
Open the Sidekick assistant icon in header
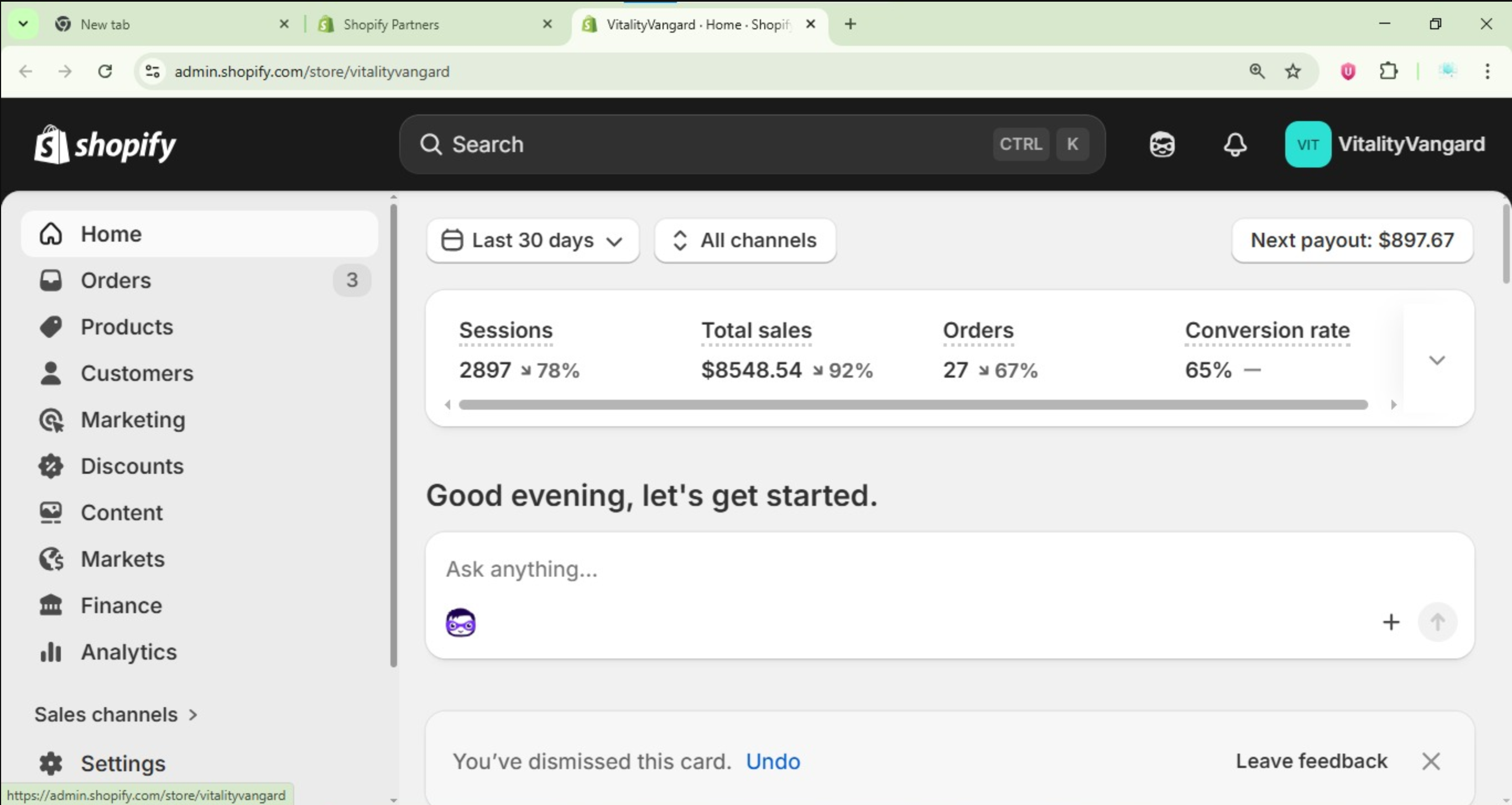pos(1161,144)
